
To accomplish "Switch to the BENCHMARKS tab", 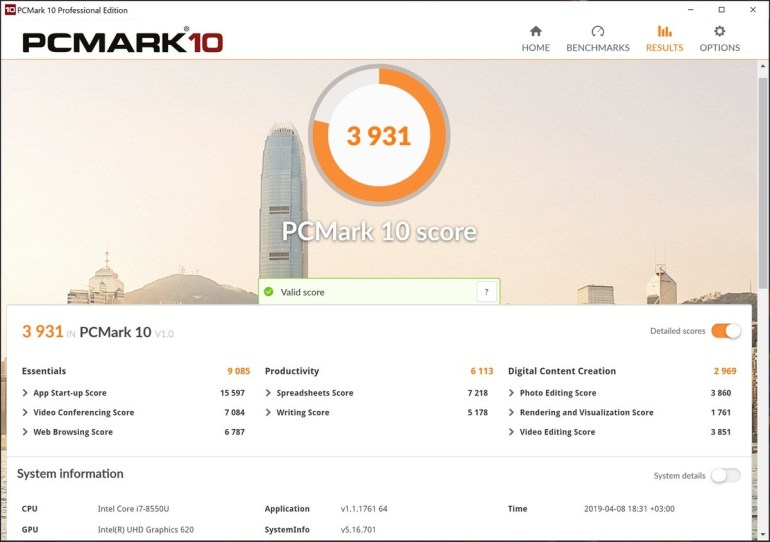I will pyautogui.click(x=598, y=47).
